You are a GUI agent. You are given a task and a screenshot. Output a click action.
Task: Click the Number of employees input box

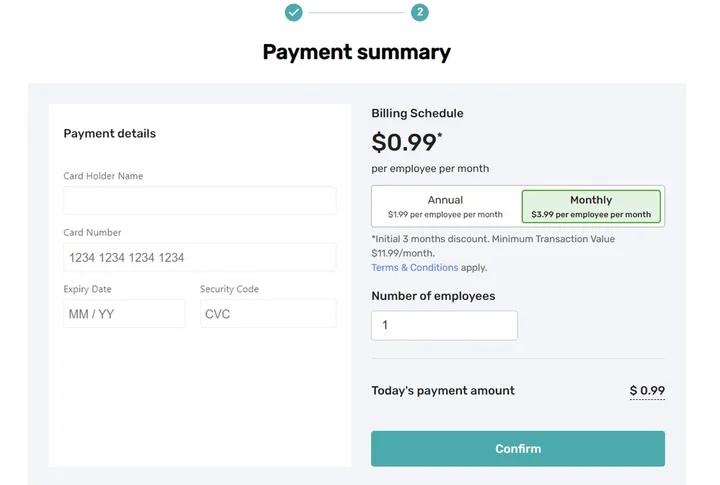(444, 325)
